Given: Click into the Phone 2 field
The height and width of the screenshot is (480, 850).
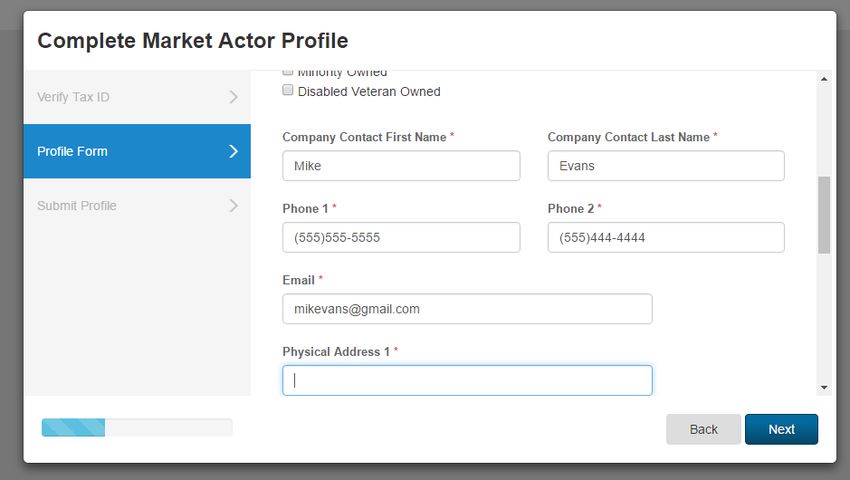Looking at the screenshot, I should click(x=666, y=238).
